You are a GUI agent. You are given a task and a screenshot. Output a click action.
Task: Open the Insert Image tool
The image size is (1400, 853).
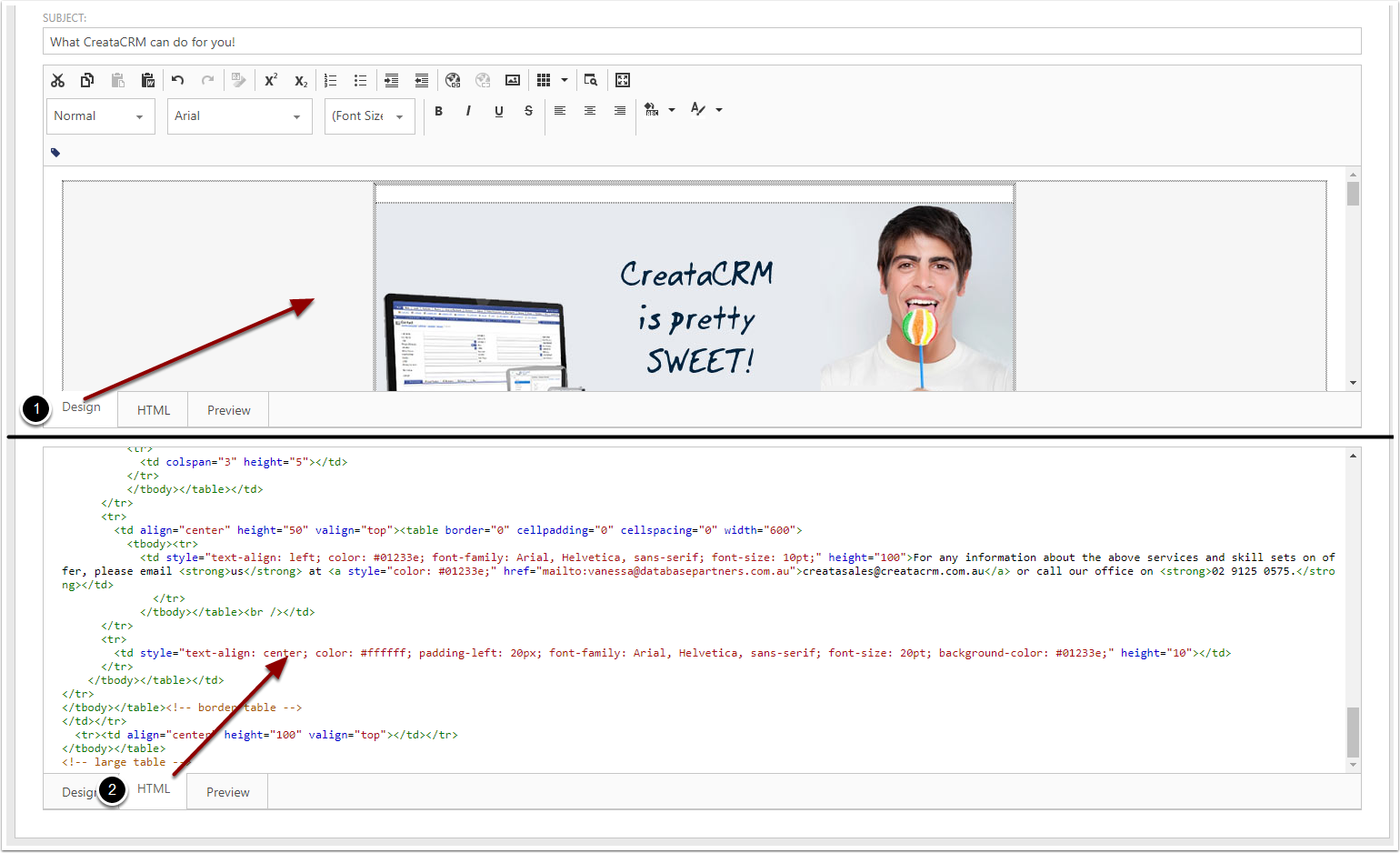click(x=513, y=80)
